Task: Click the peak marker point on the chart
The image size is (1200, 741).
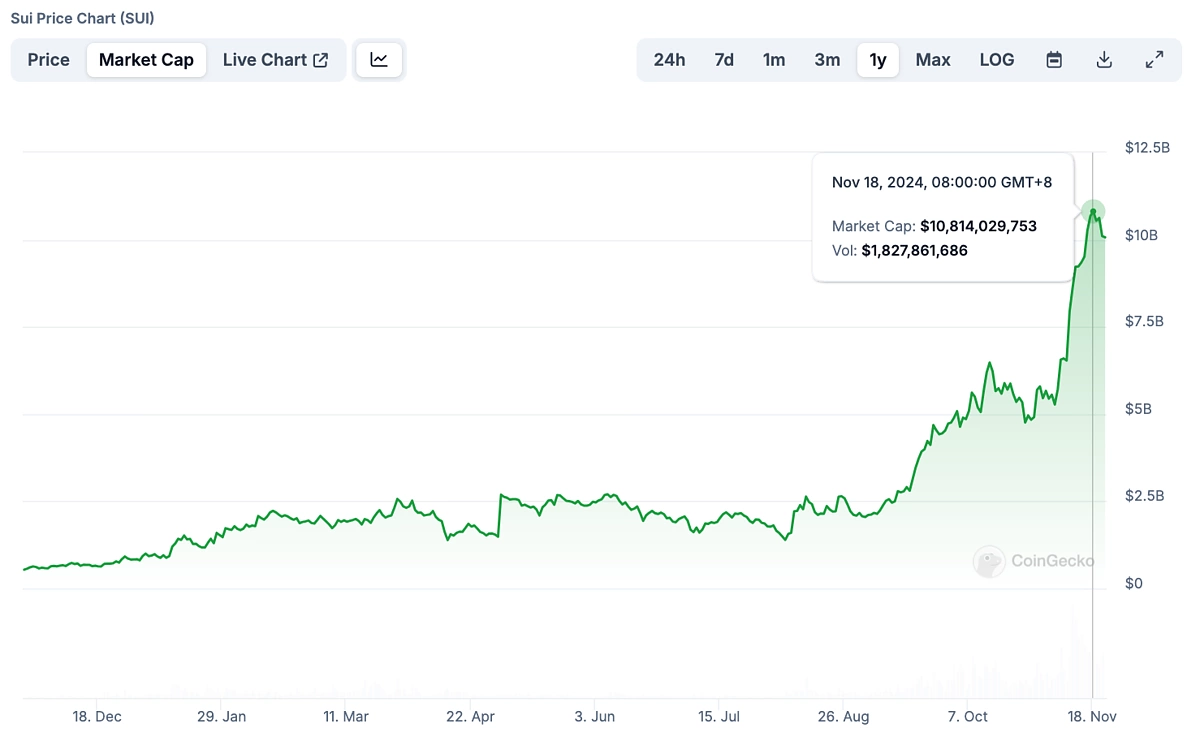Action: coord(1092,210)
